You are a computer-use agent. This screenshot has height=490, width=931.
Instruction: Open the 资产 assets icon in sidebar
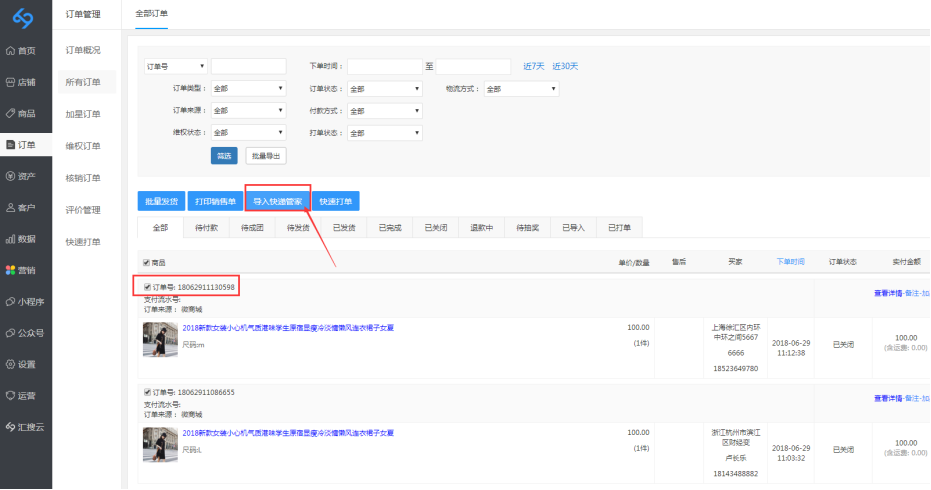10,176
